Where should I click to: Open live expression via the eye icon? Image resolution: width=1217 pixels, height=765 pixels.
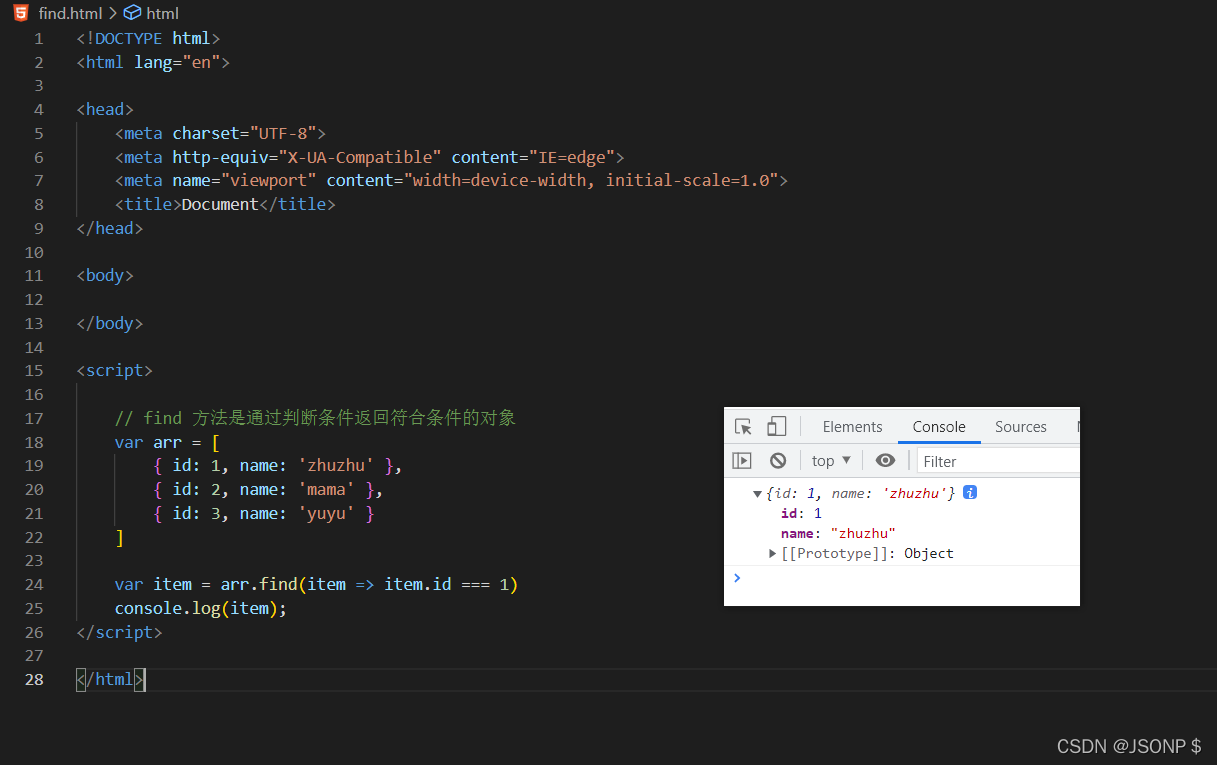coord(885,460)
